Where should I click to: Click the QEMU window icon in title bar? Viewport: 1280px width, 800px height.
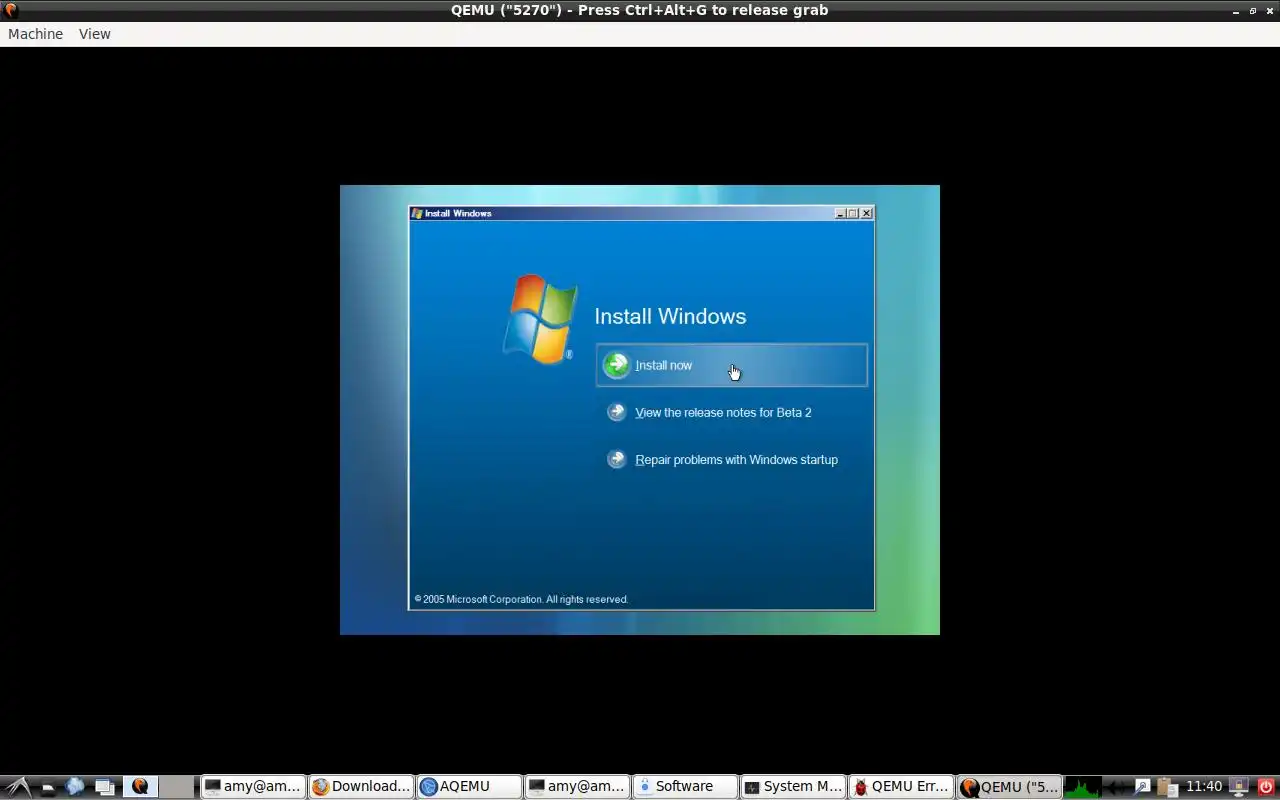point(11,10)
